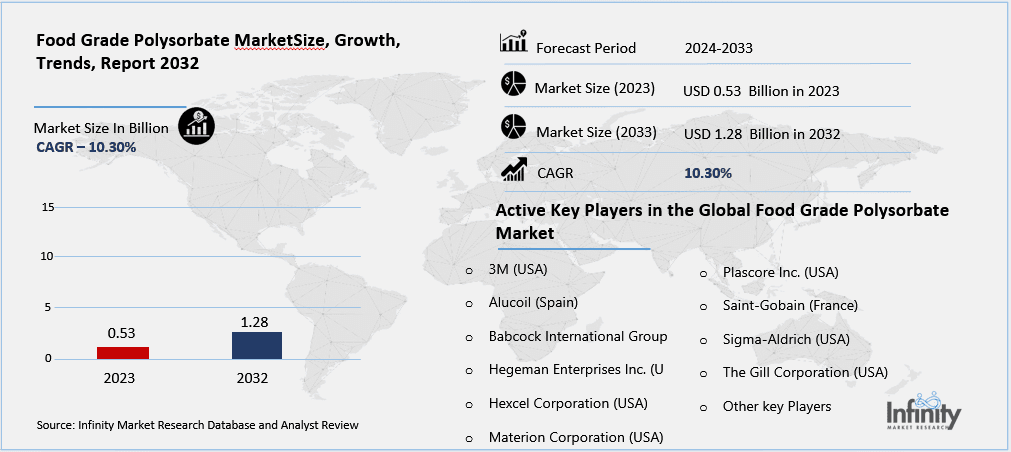
Task: Click 'Hexcel Corporation (USA)' entry
Action: [568, 403]
